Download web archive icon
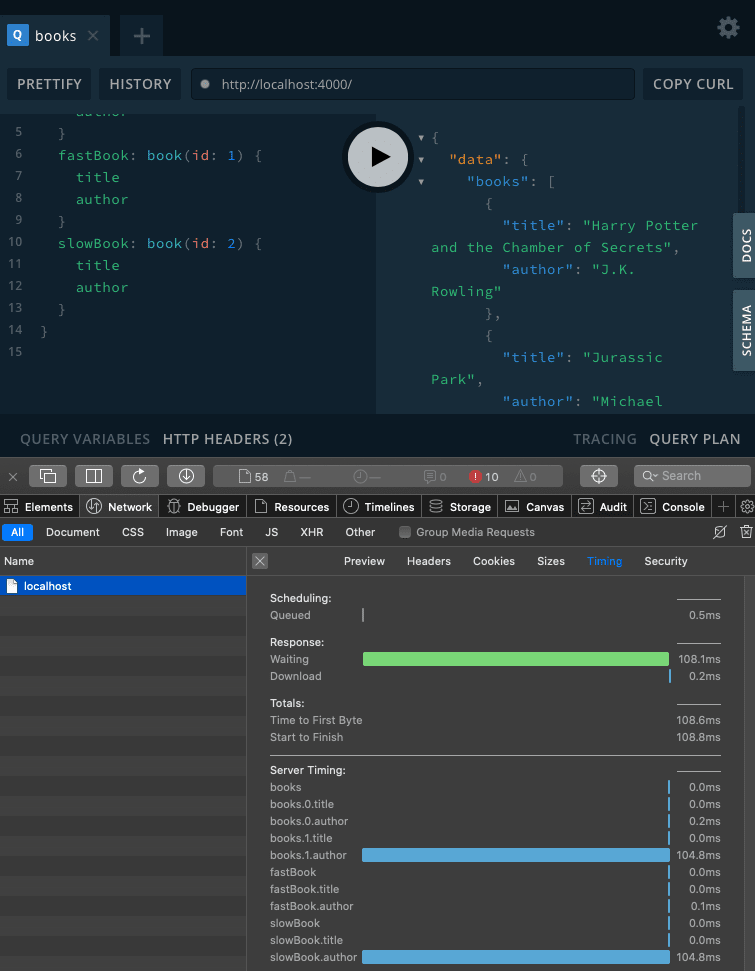The height and width of the screenshot is (971, 755). [x=186, y=476]
